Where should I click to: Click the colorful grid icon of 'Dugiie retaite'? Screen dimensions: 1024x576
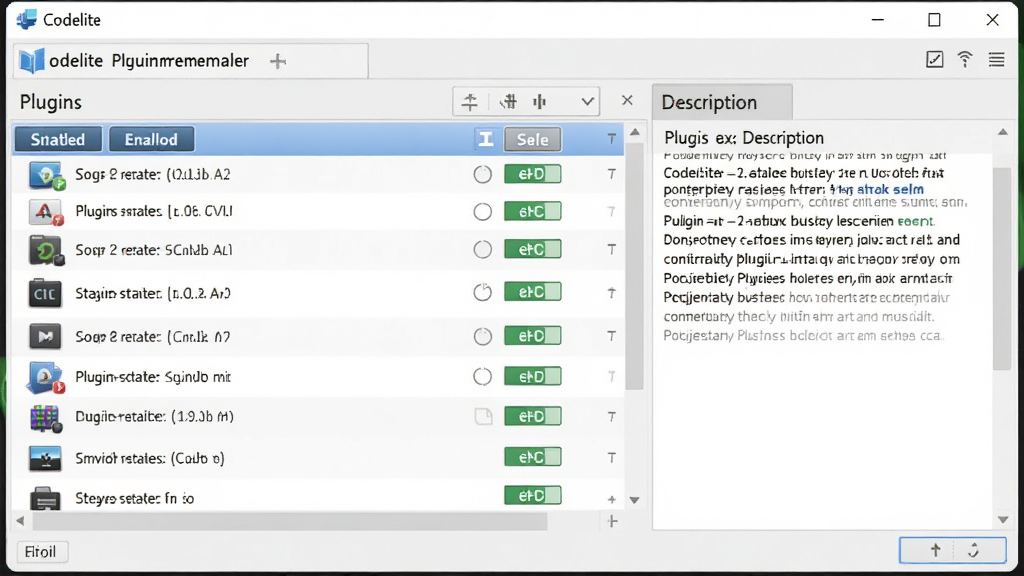(x=46, y=418)
